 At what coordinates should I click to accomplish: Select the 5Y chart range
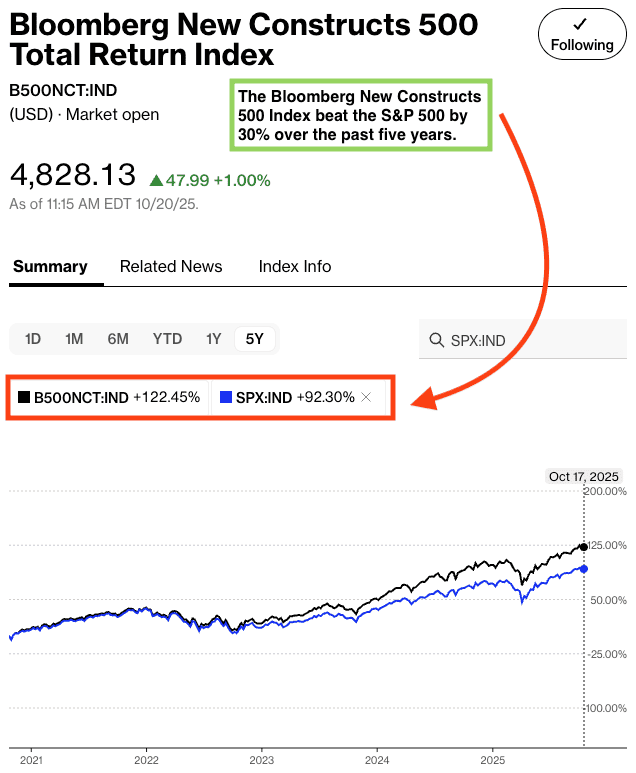pos(254,339)
